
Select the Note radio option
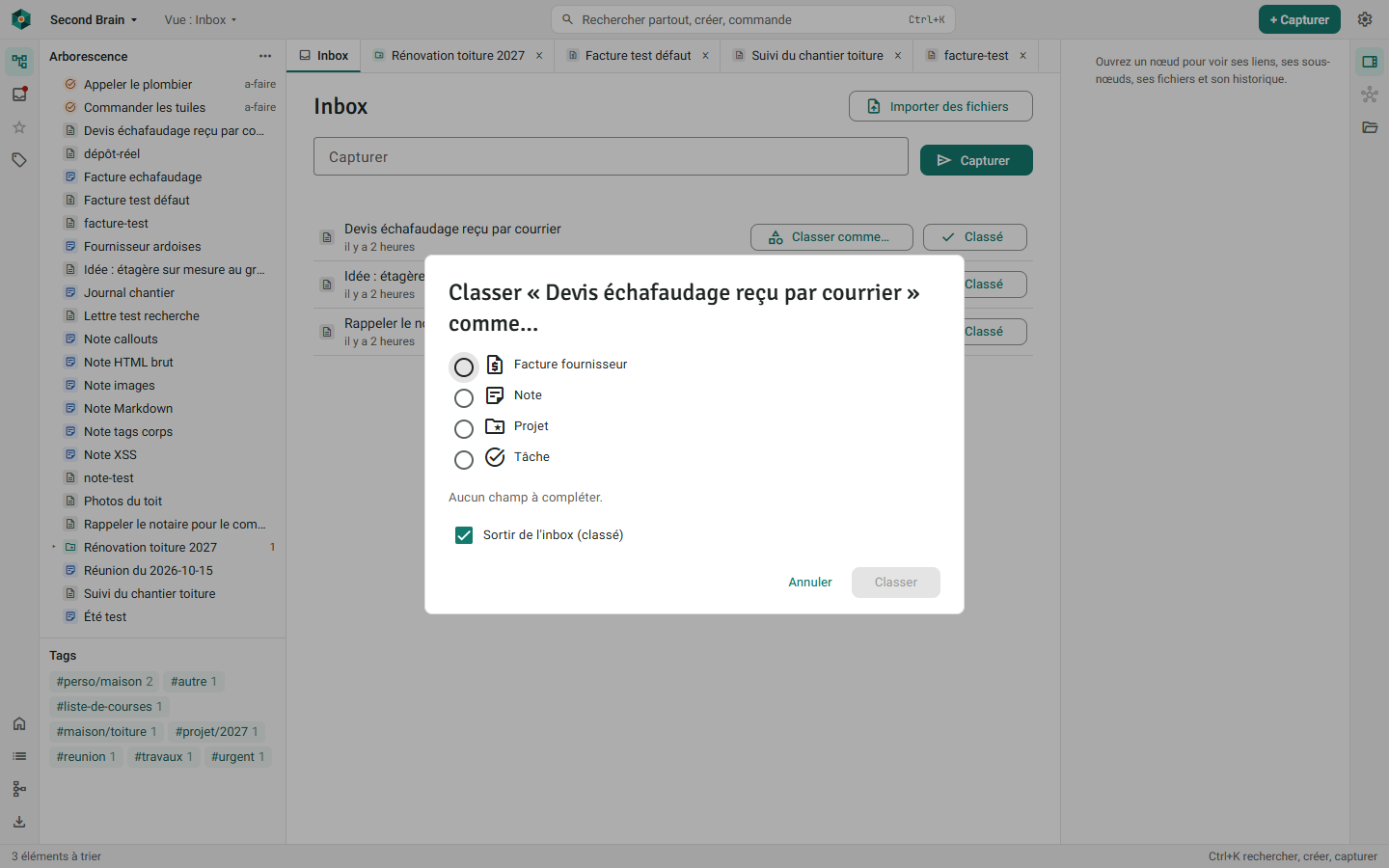point(464,398)
